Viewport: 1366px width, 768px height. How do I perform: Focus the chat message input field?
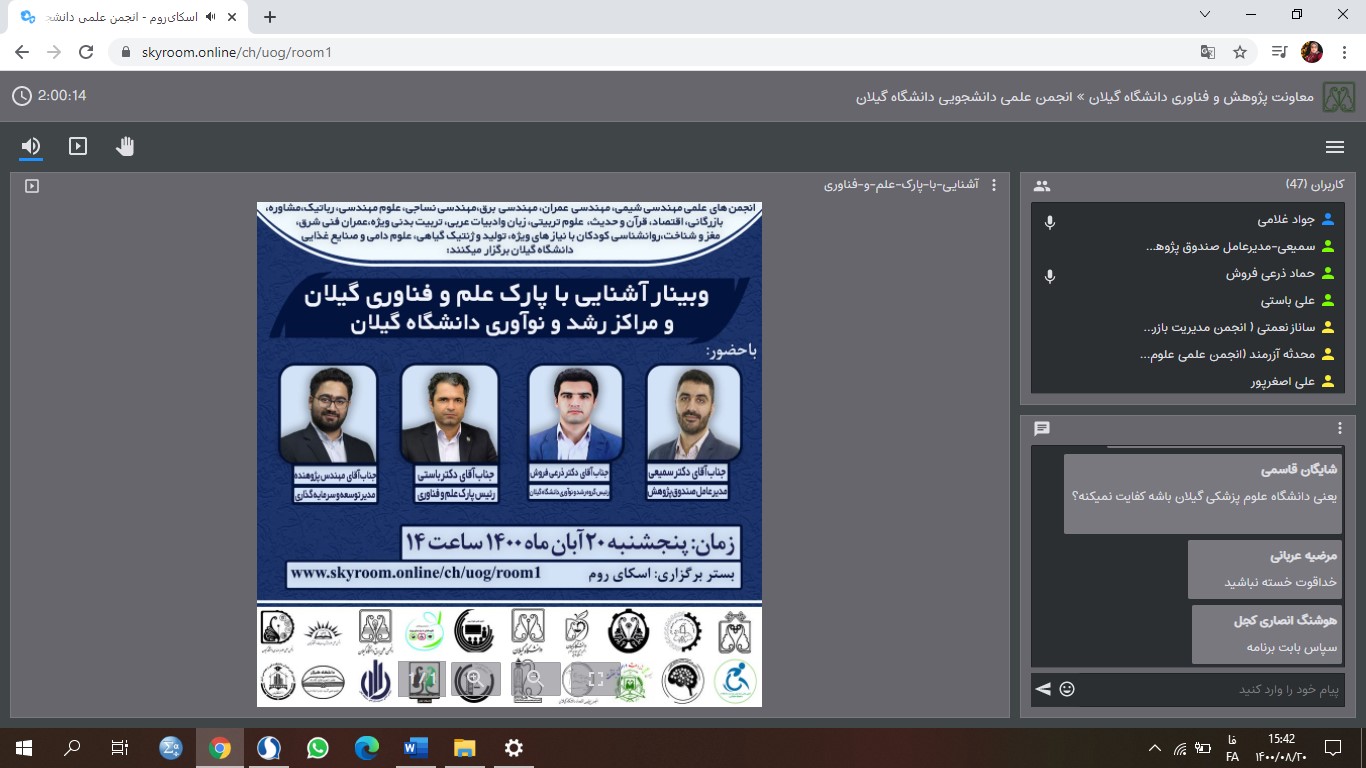[x=1210, y=689]
